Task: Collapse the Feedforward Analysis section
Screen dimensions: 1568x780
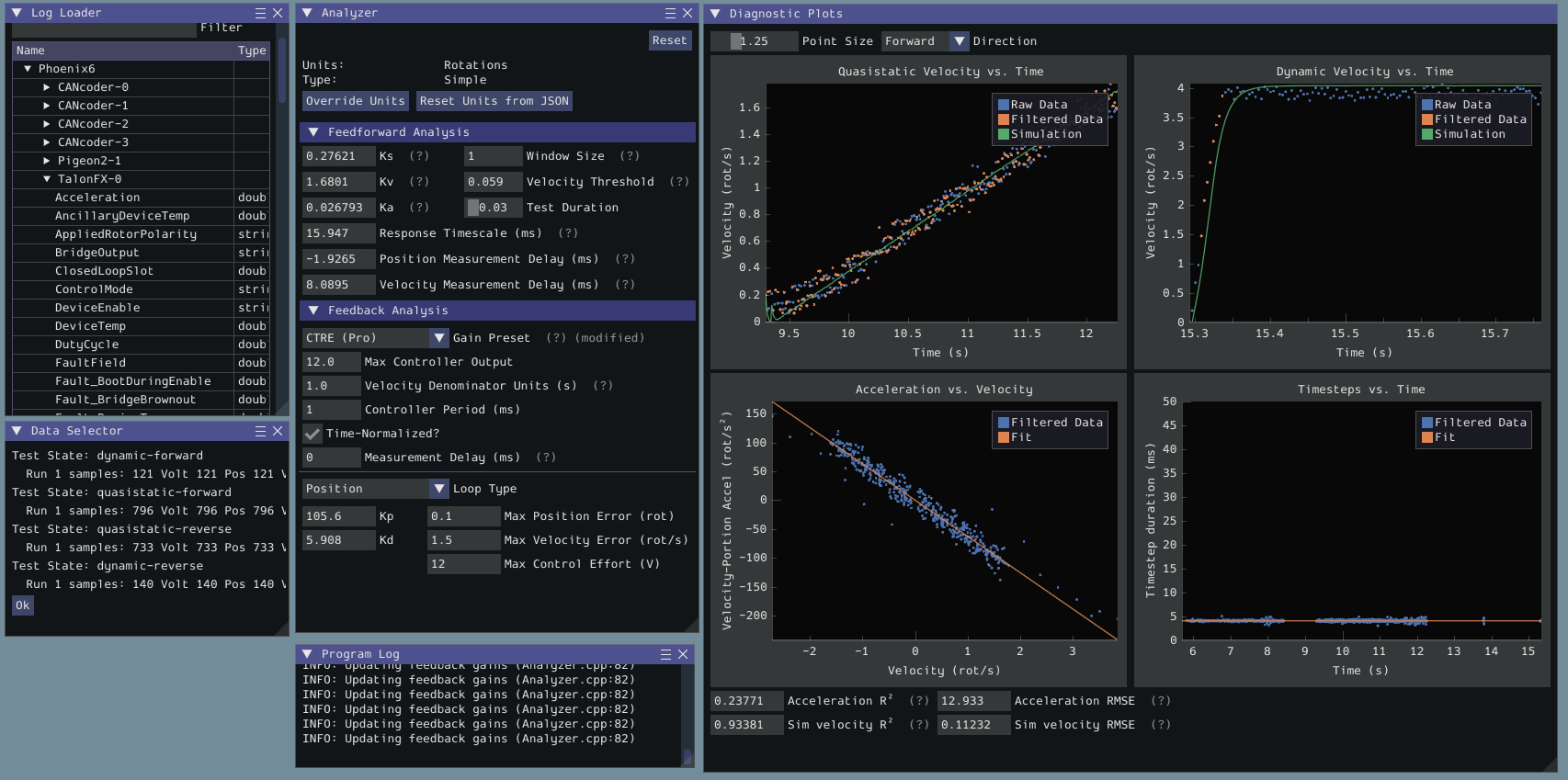Action: point(313,132)
